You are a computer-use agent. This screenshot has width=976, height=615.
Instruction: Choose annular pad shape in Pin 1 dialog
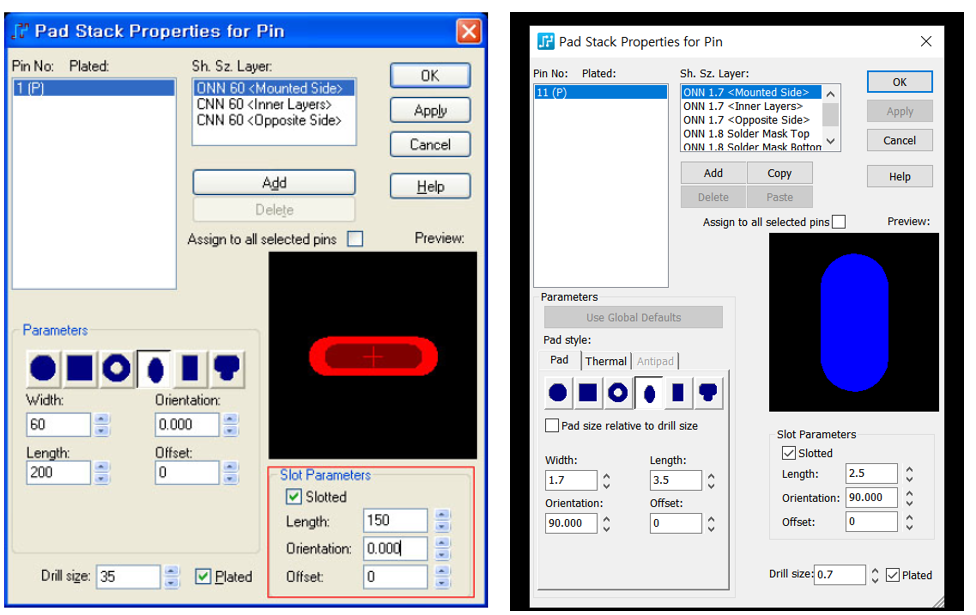117,369
